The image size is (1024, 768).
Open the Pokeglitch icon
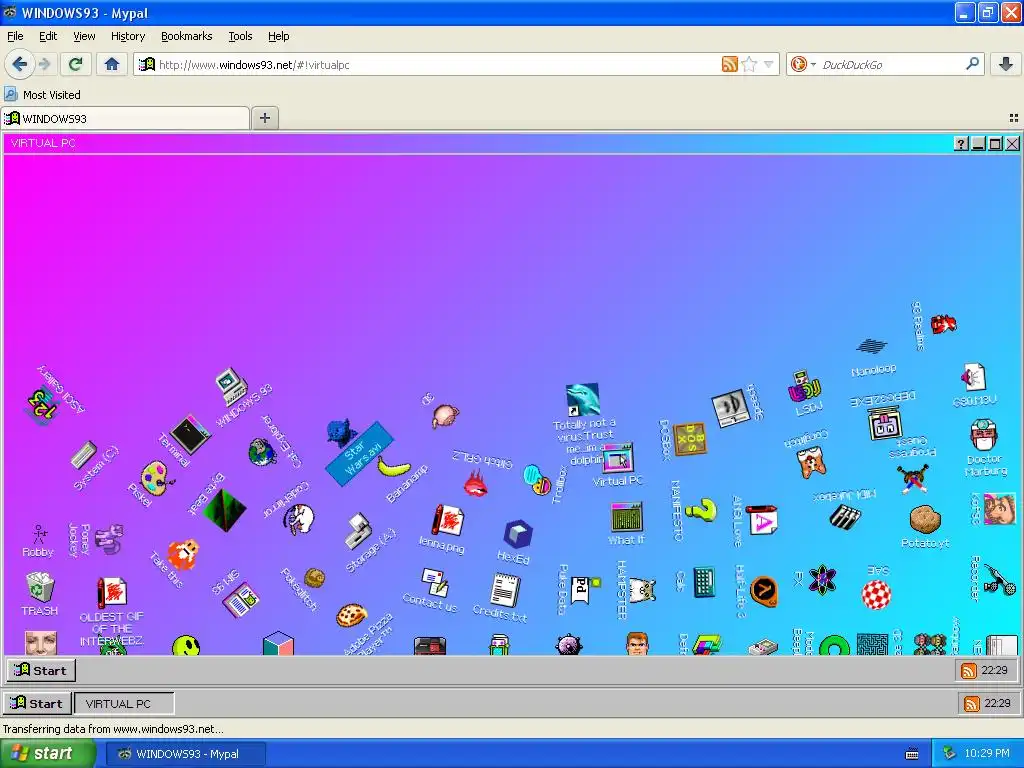pos(314,578)
